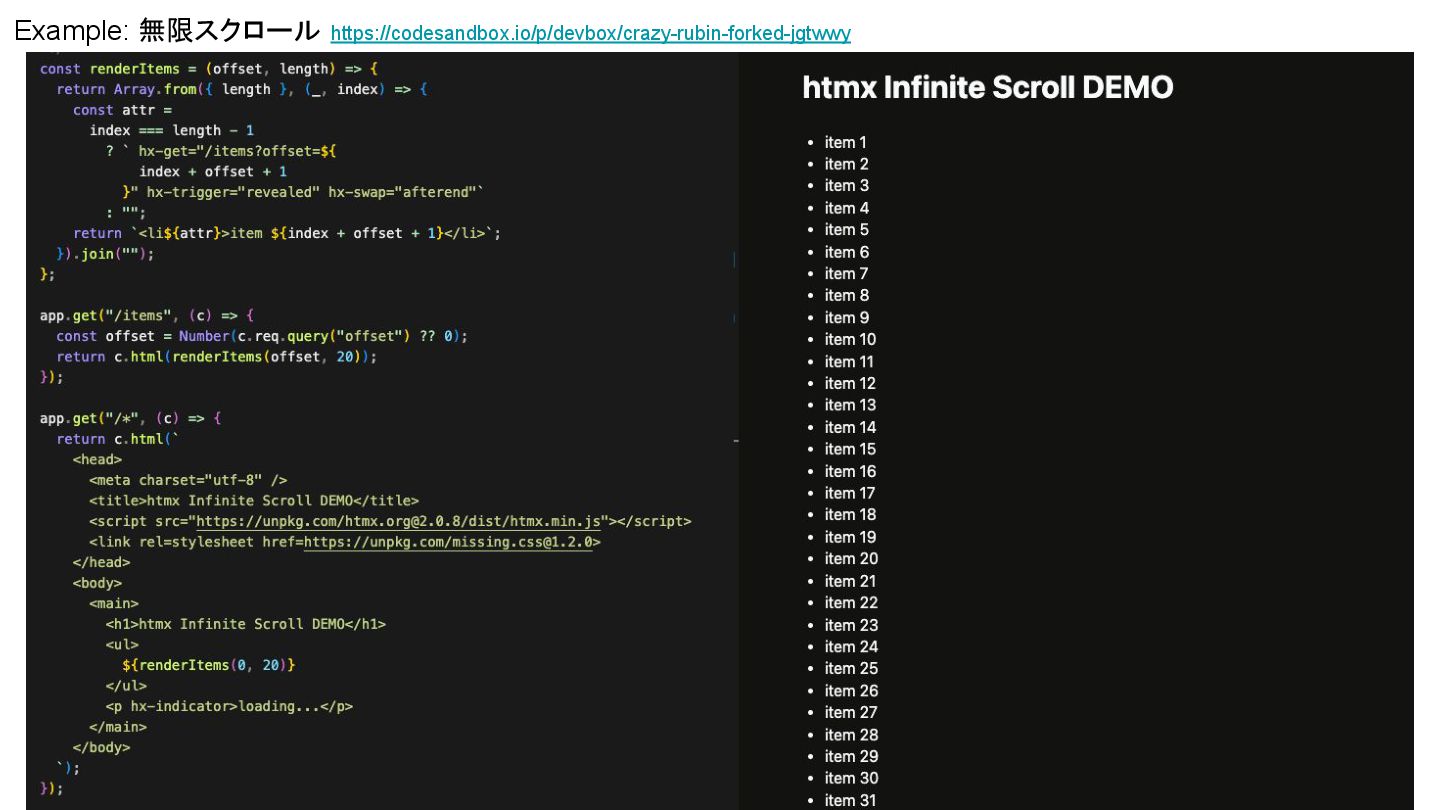Click the 'htmx Infinite Scroll DEMO' heading
The width and height of the screenshot is (1440, 810).
[987, 88]
